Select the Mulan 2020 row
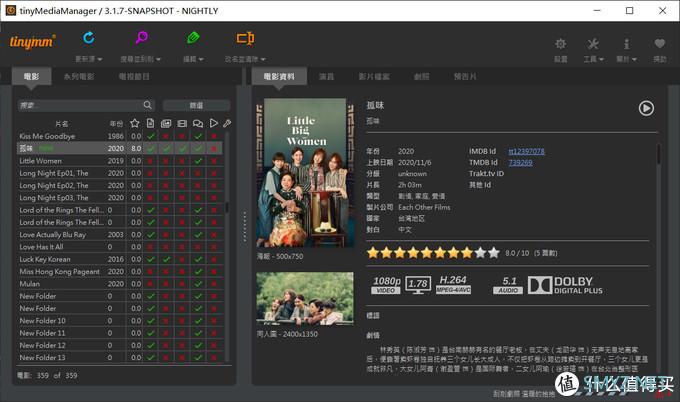 (x=120, y=284)
